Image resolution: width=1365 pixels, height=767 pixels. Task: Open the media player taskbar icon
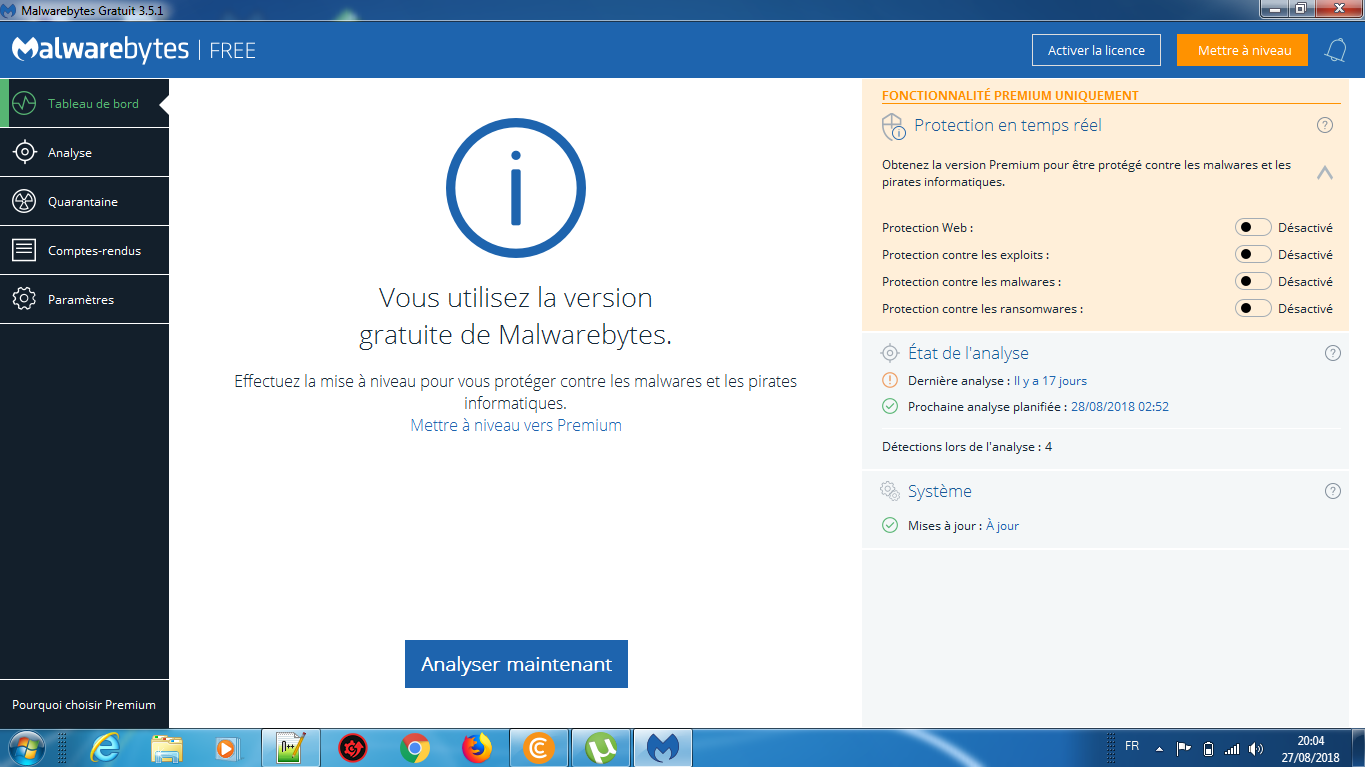pos(228,747)
